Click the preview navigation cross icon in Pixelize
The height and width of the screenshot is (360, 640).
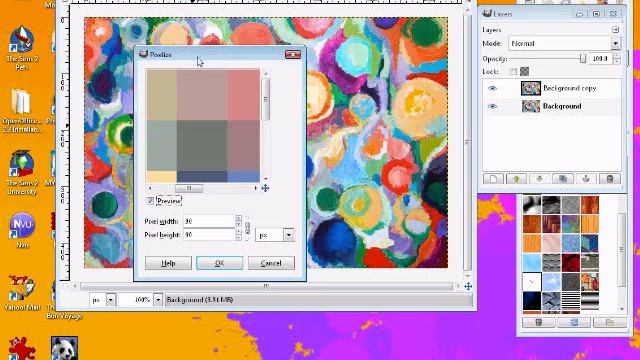point(265,188)
